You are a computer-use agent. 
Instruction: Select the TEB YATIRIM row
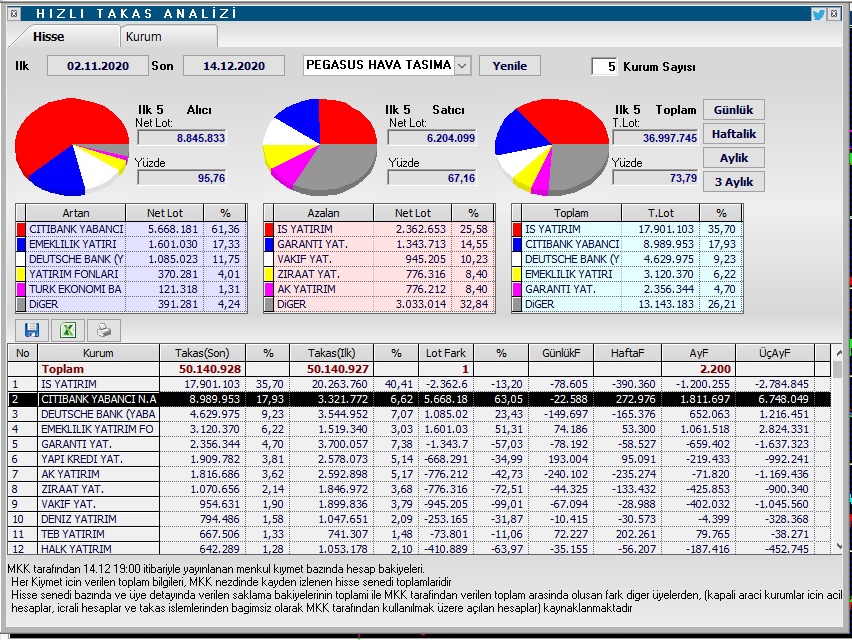tap(419, 534)
